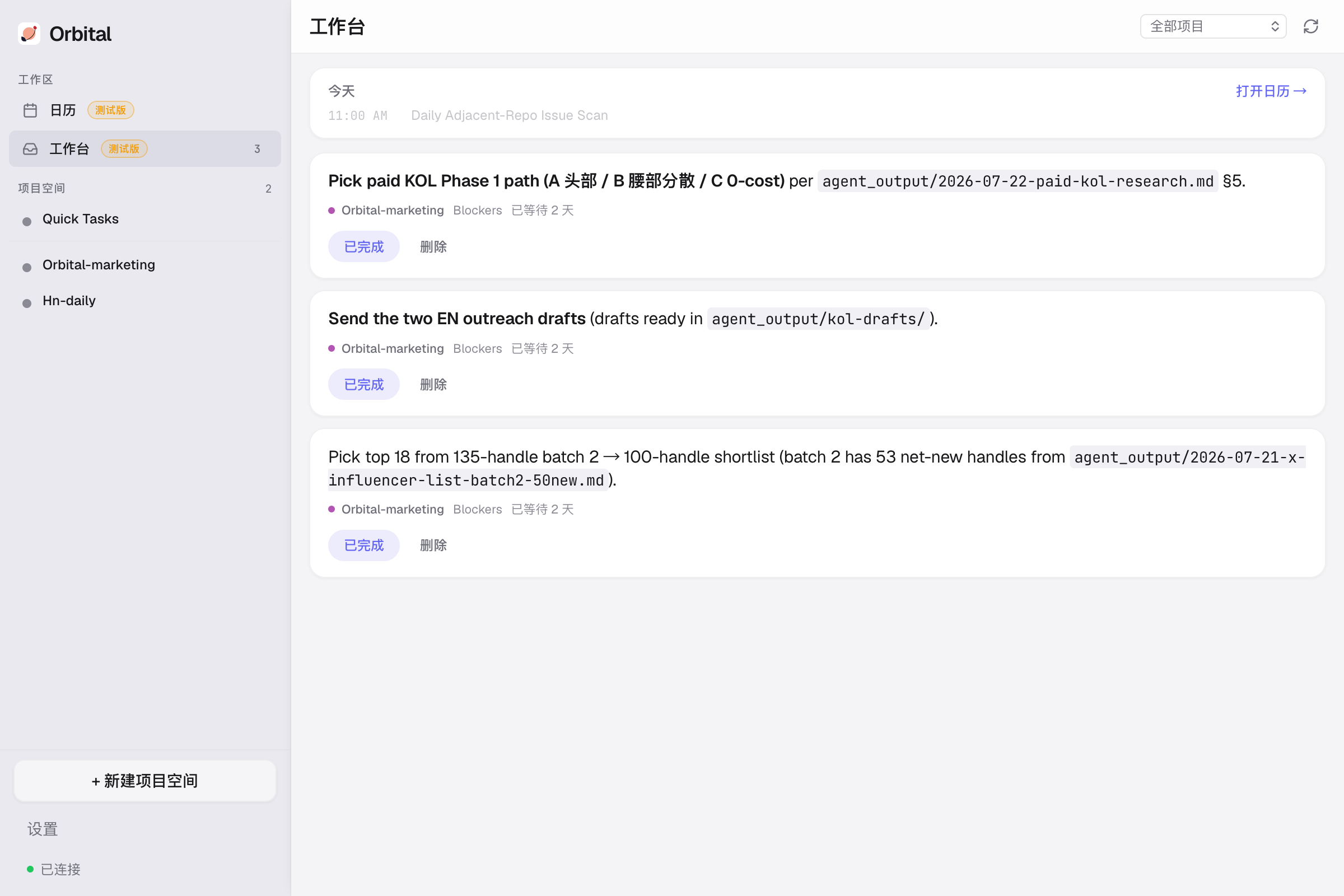Click the 今天 heading in calendar card

tap(342, 91)
